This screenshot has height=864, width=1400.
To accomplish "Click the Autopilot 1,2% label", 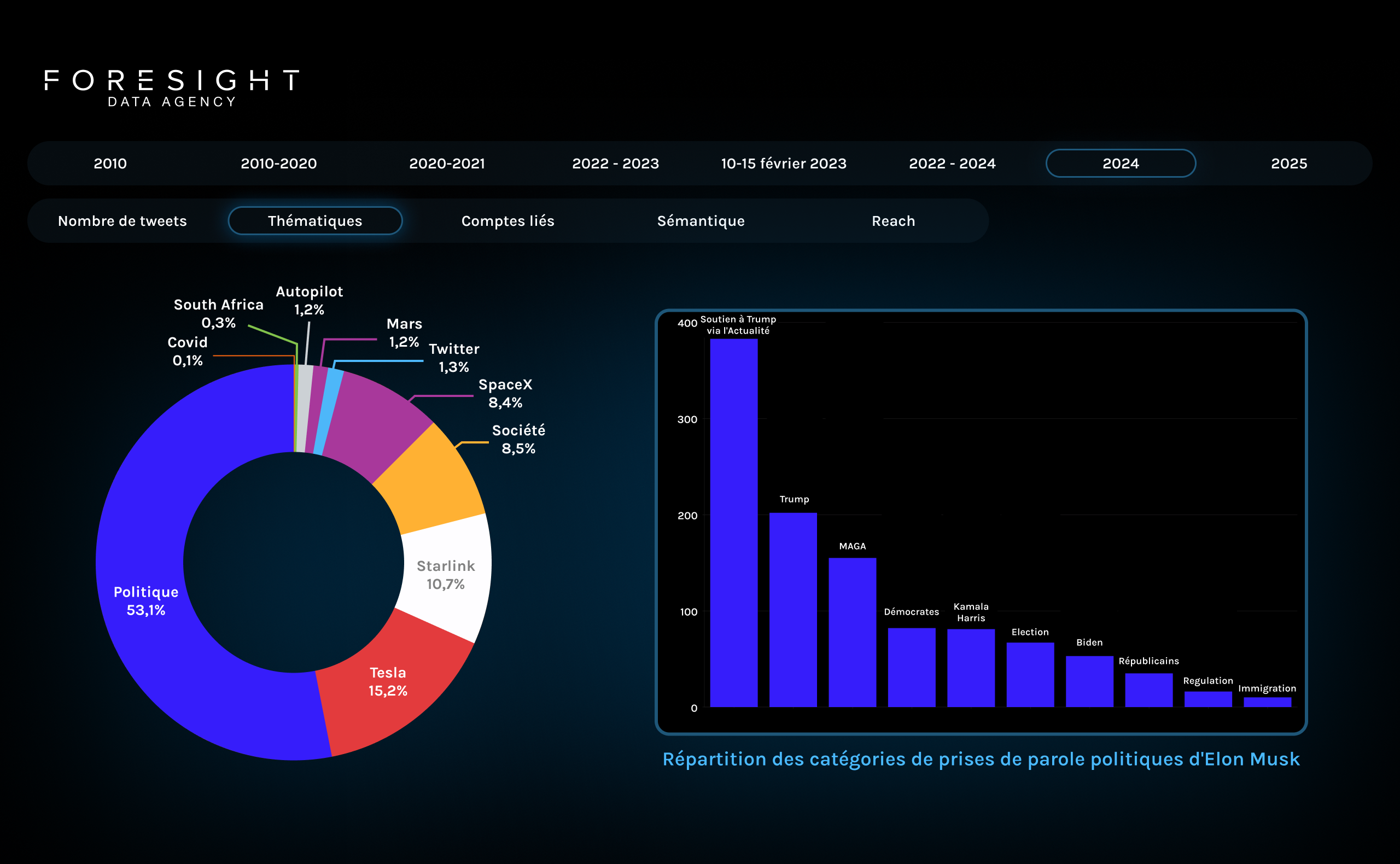I will (x=309, y=300).
